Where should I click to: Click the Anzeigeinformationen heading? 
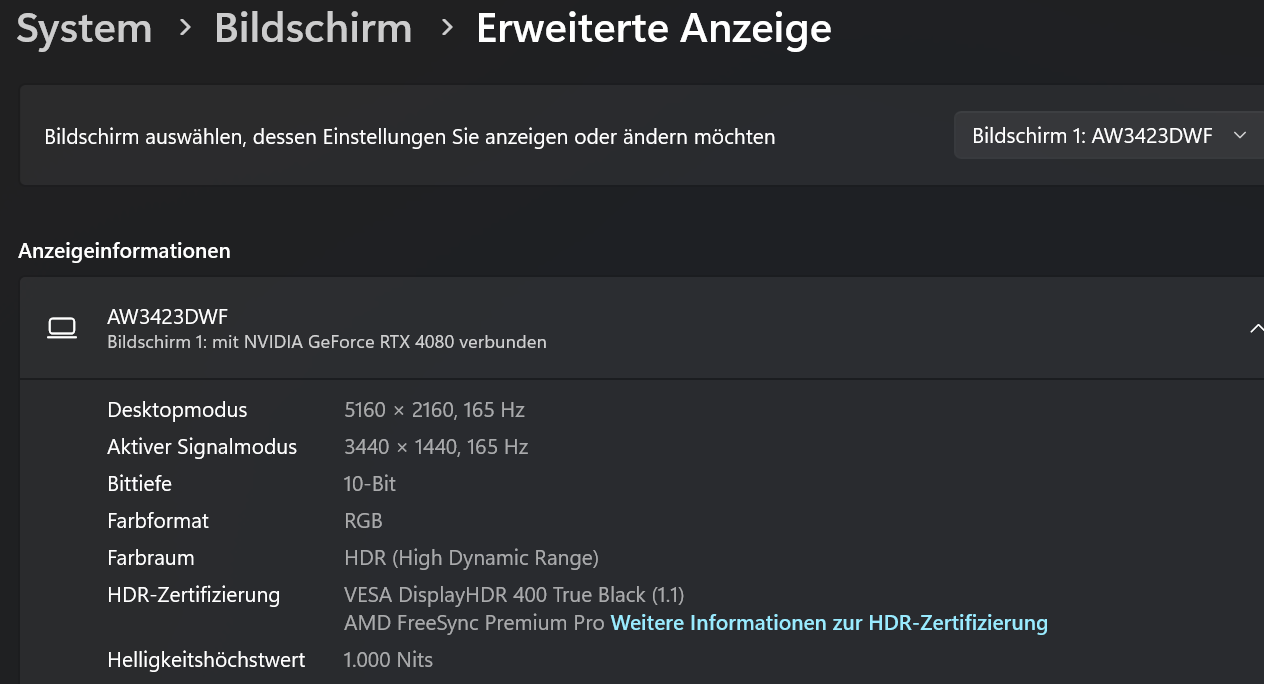pos(124,251)
